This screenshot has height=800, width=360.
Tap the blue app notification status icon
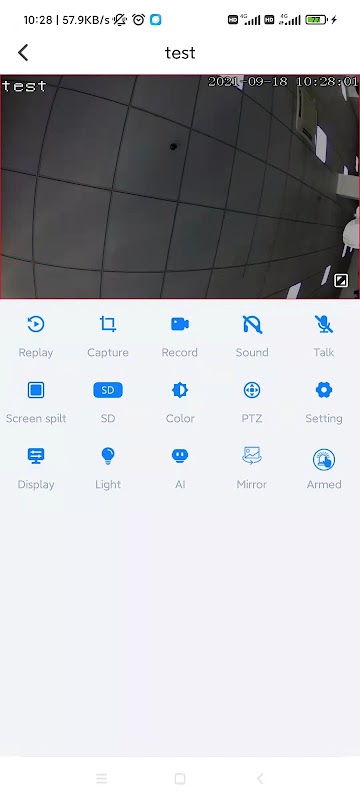(x=156, y=20)
